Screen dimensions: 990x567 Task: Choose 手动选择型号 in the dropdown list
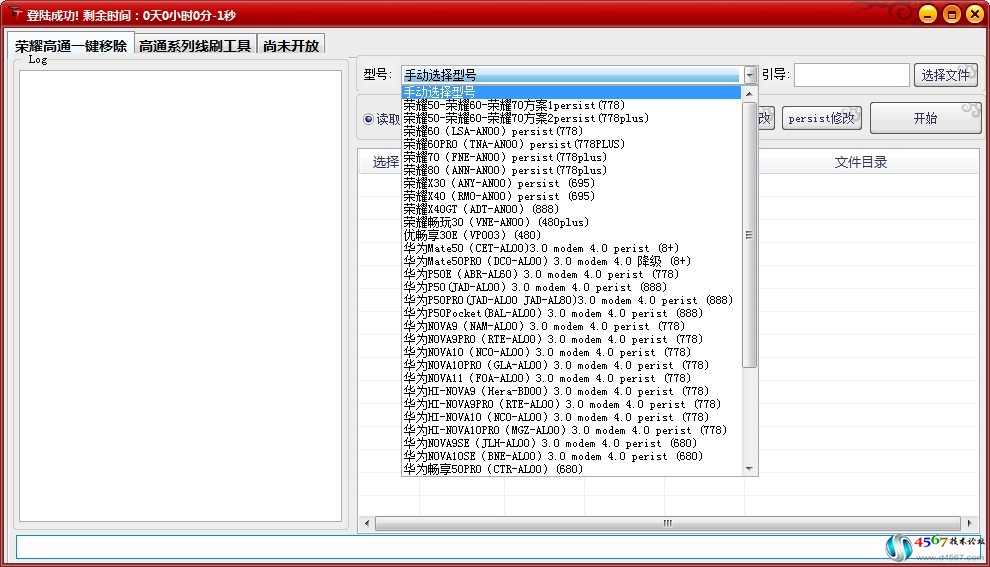pos(571,92)
